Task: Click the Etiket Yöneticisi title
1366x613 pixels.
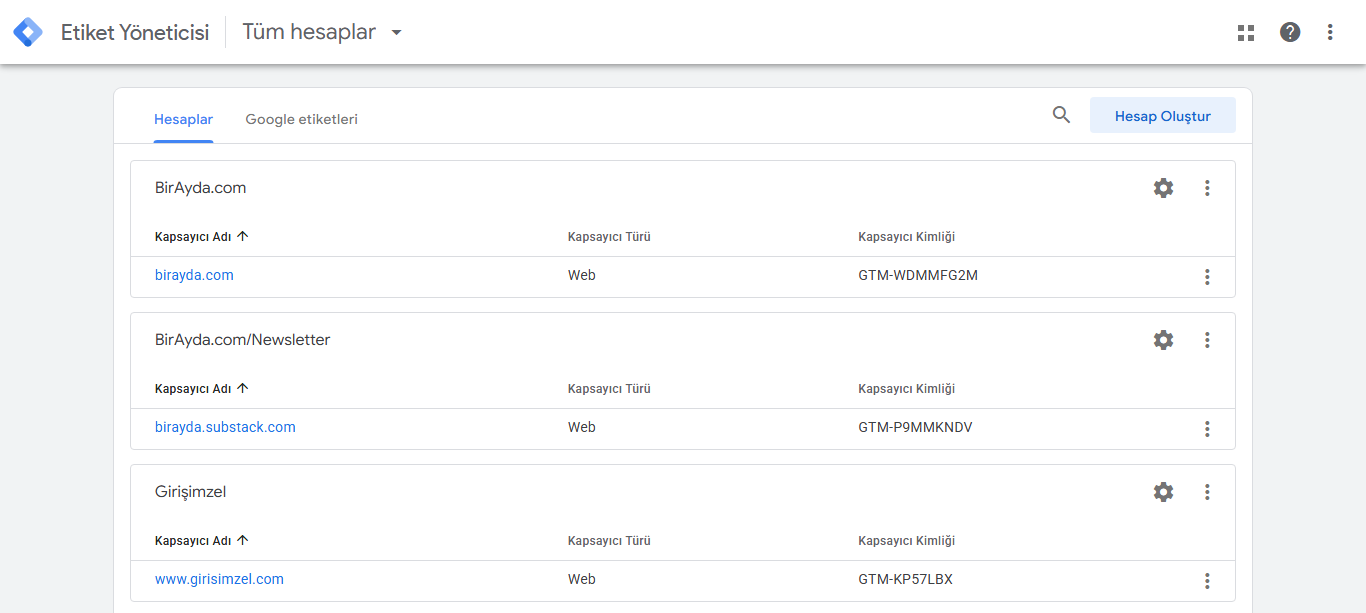Action: tap(135, 32)
